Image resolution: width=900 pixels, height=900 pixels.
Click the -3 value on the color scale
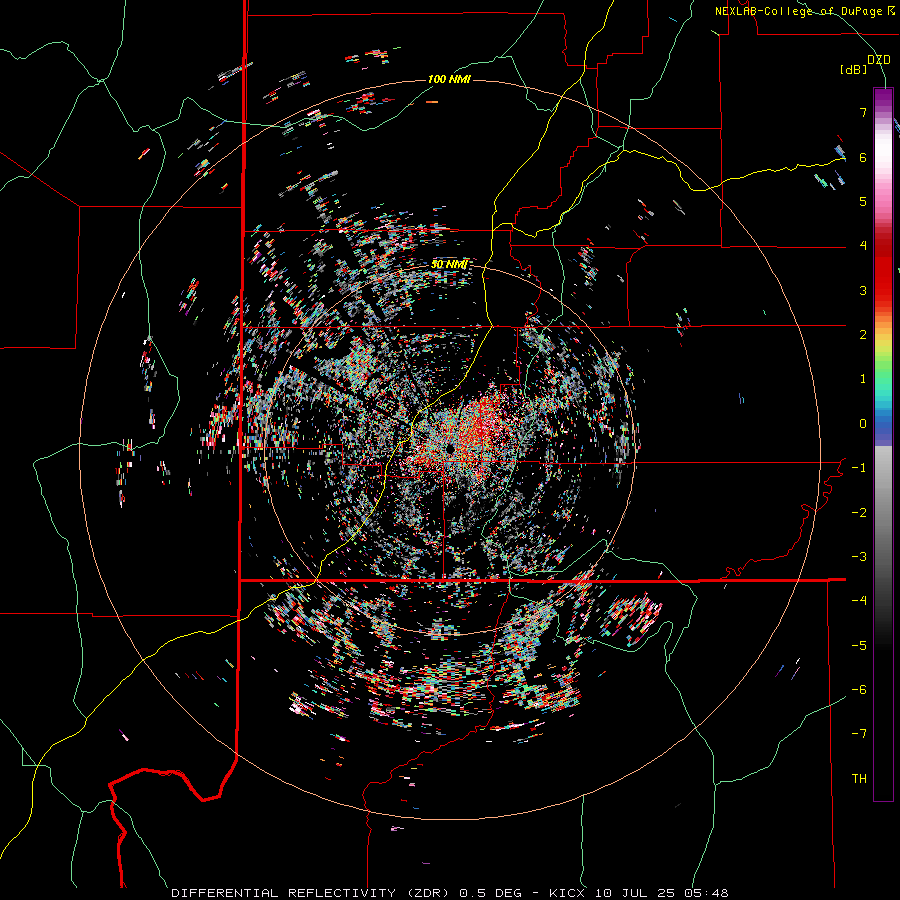859,557
